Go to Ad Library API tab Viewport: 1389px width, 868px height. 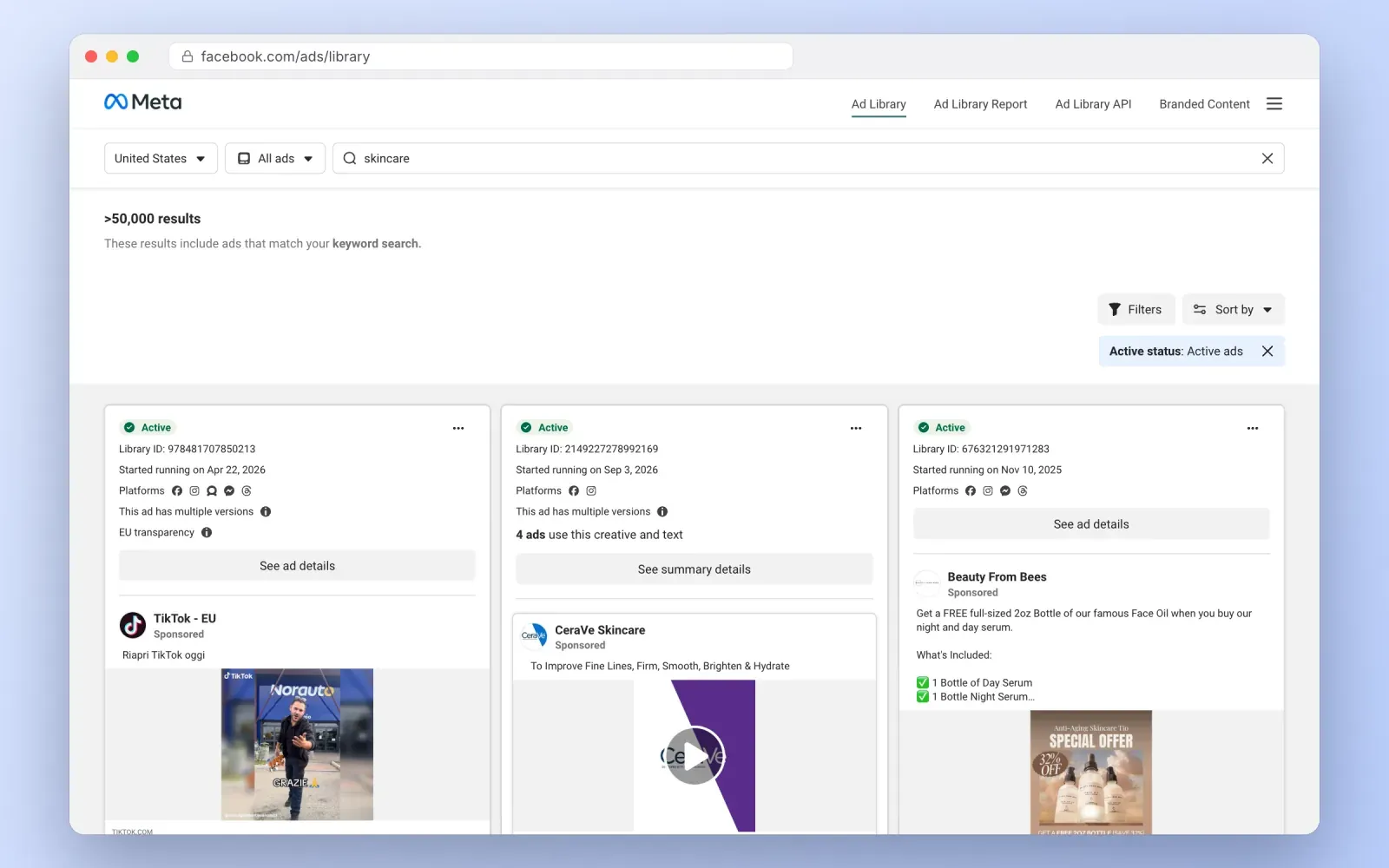point(1093,104)
